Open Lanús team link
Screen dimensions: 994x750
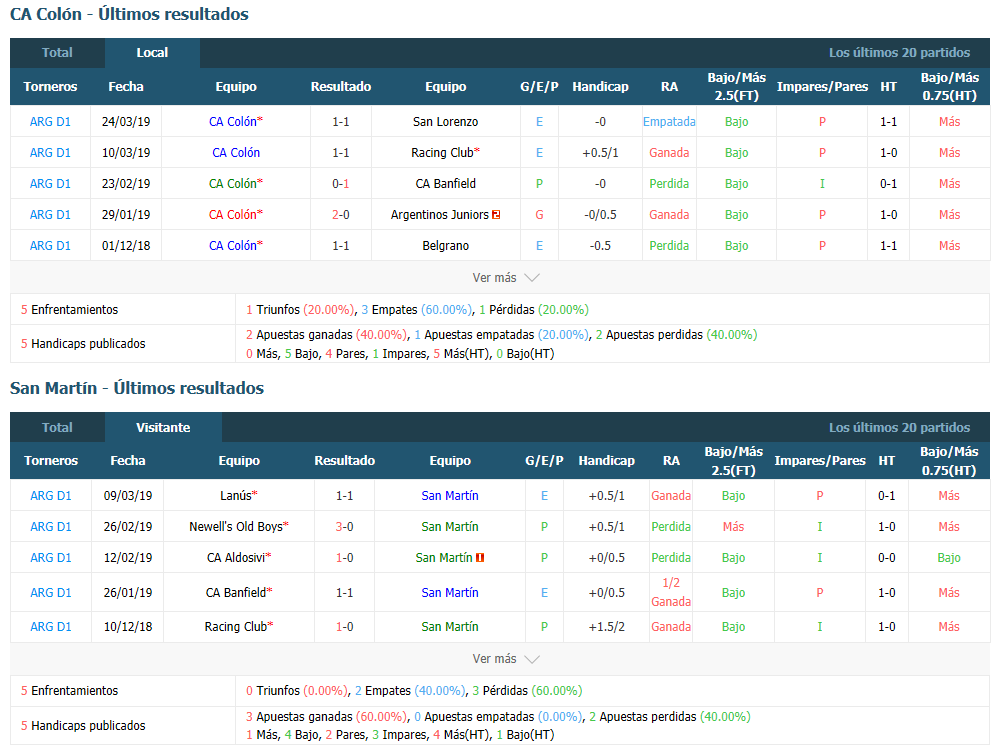(236, 496)
